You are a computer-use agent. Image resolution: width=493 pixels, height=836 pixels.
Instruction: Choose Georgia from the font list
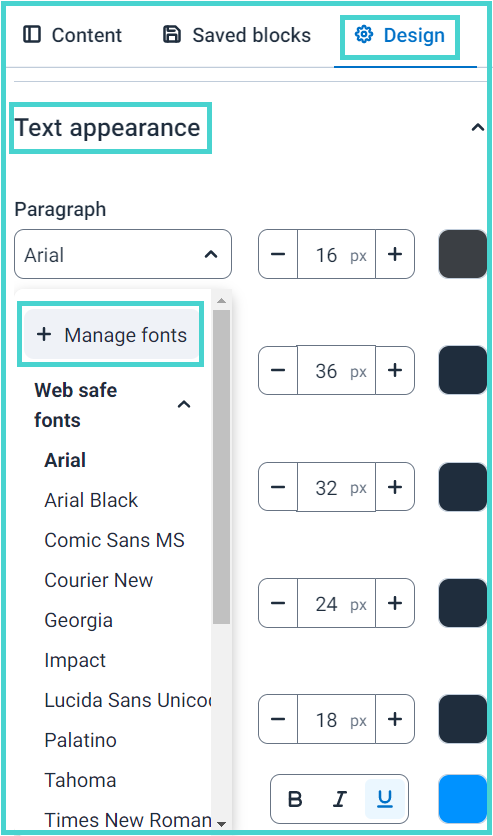pos(78,621)
